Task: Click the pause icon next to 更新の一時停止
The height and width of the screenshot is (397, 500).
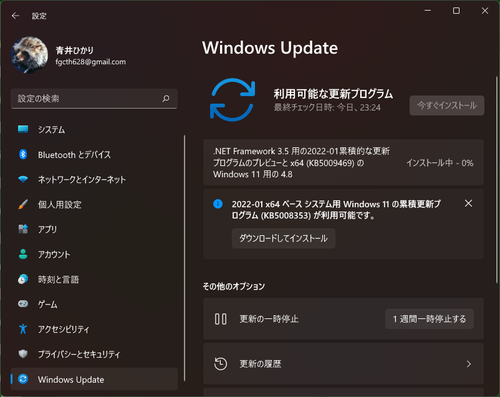Action: click(x=220, y=319)
